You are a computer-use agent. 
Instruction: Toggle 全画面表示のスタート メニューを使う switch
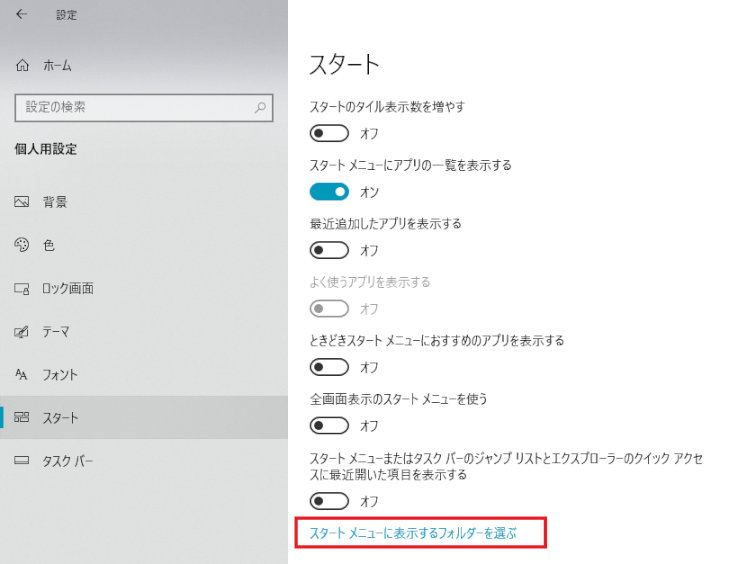pos(329,426)
